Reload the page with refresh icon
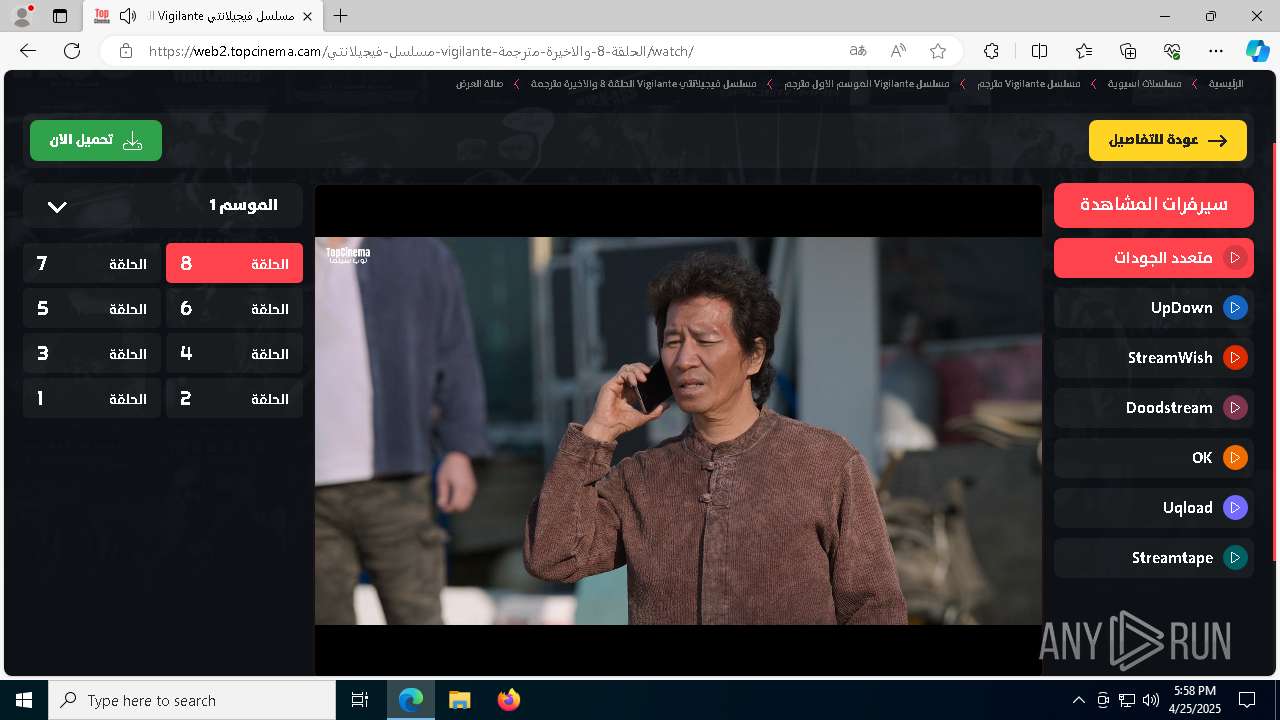This screenshot has height=720, width=1280. tap(72, 51)
